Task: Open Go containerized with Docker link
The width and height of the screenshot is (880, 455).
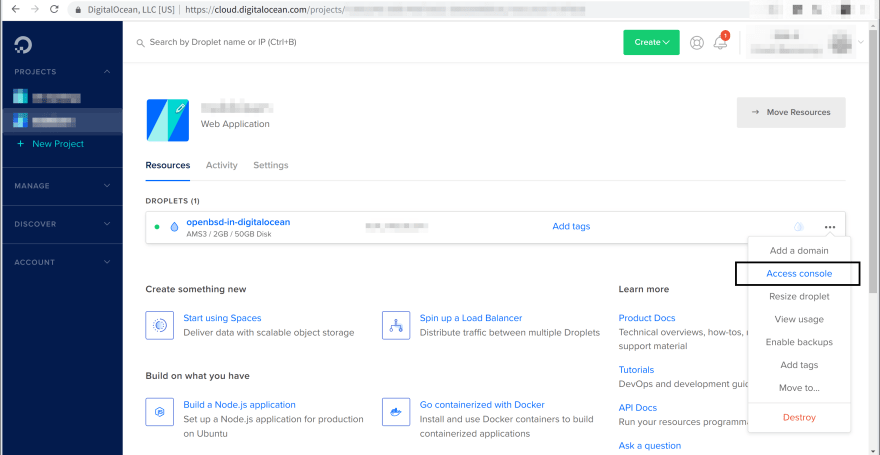Action: (x=482, y=405)
